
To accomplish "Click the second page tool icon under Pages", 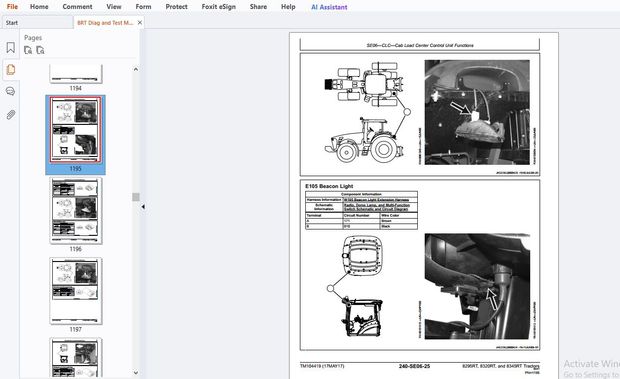I will pyautogui.click(x=40, y=50).
